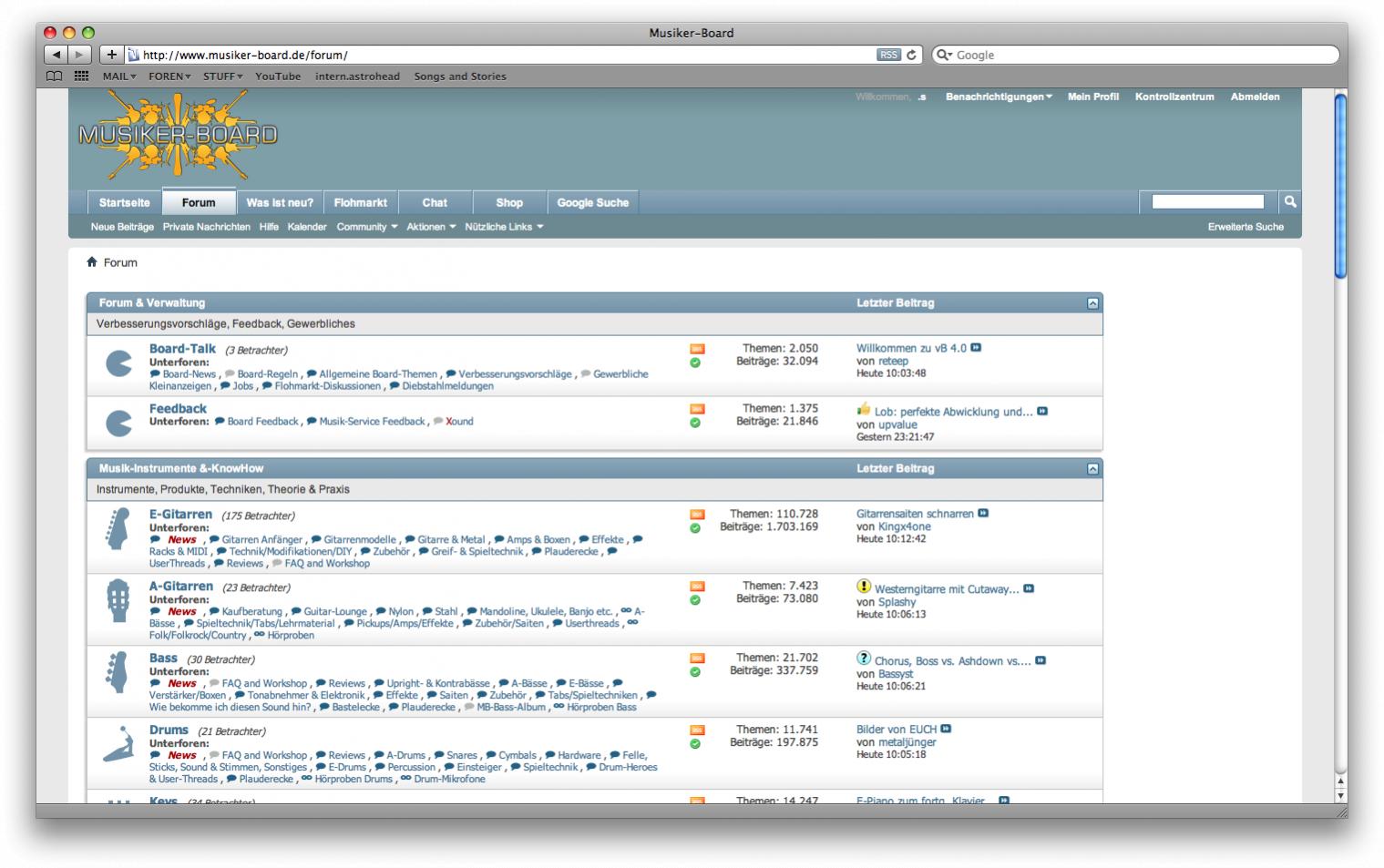The width and height of the screenshot is (1384, 868).
Task: Open Neue Beiträge link
Action: click(x=122, y=227)
